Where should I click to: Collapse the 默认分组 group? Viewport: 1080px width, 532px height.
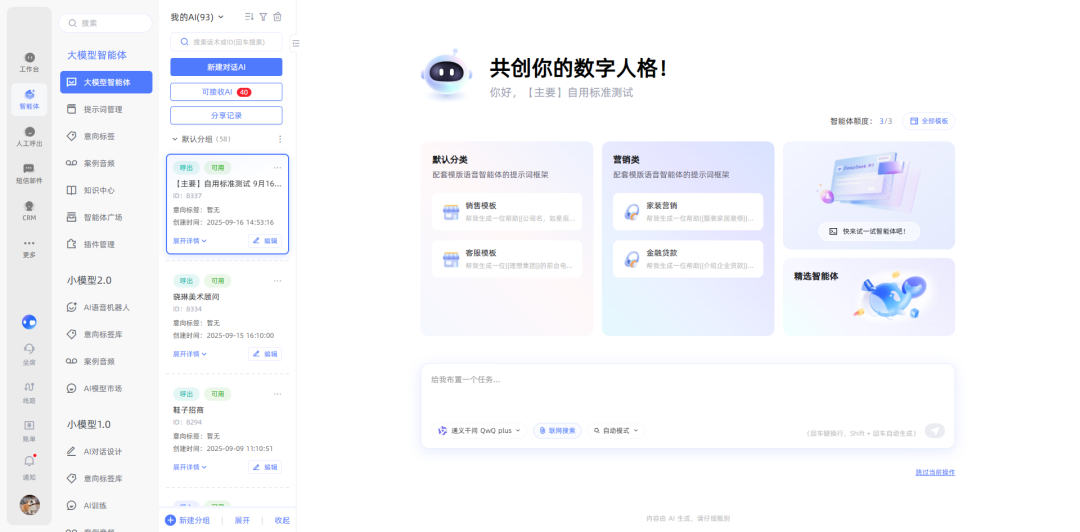tap(175, 139)
